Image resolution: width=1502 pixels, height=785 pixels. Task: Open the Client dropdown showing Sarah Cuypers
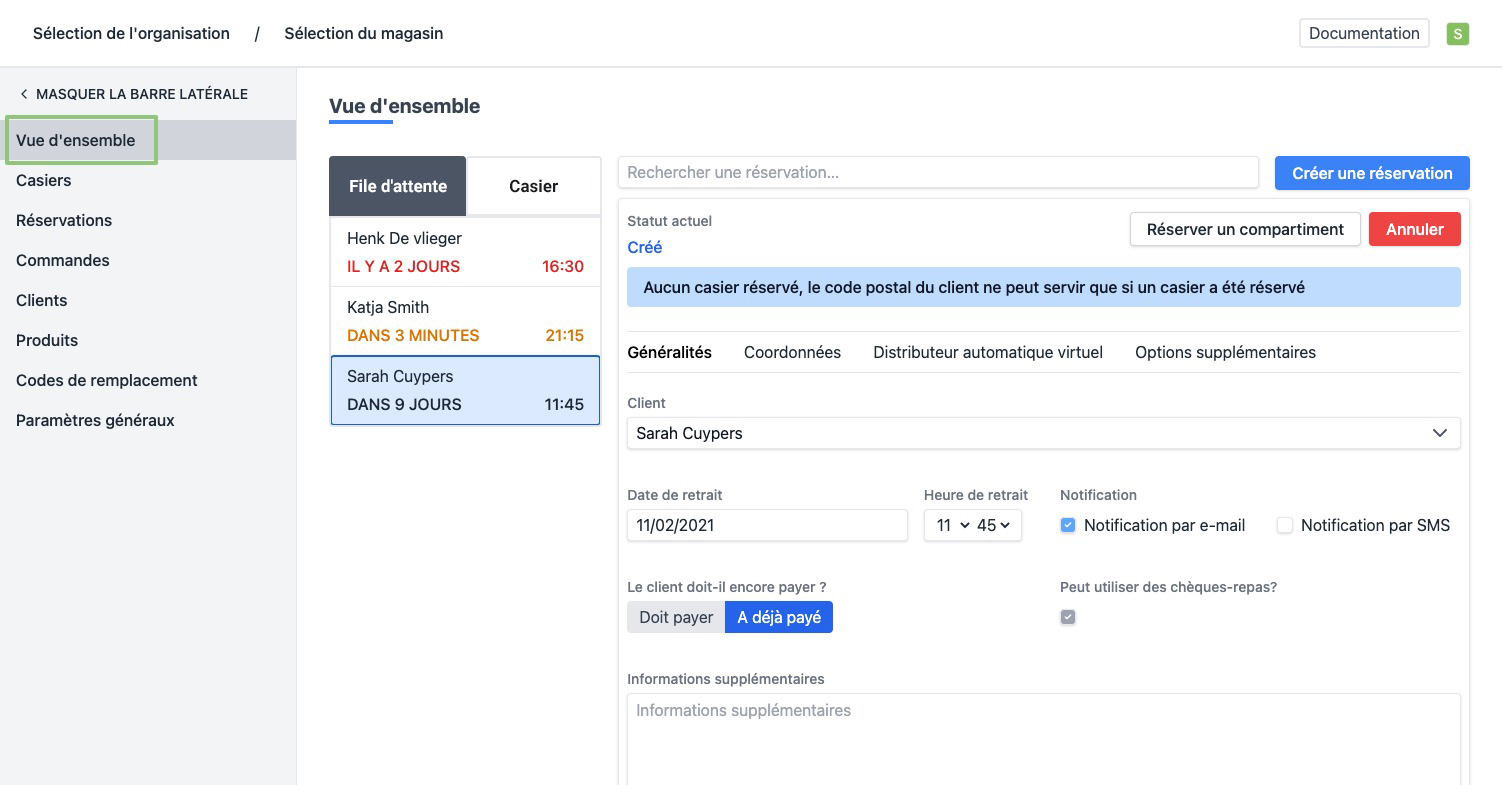pyautogui.click(x=1043, y=433)
